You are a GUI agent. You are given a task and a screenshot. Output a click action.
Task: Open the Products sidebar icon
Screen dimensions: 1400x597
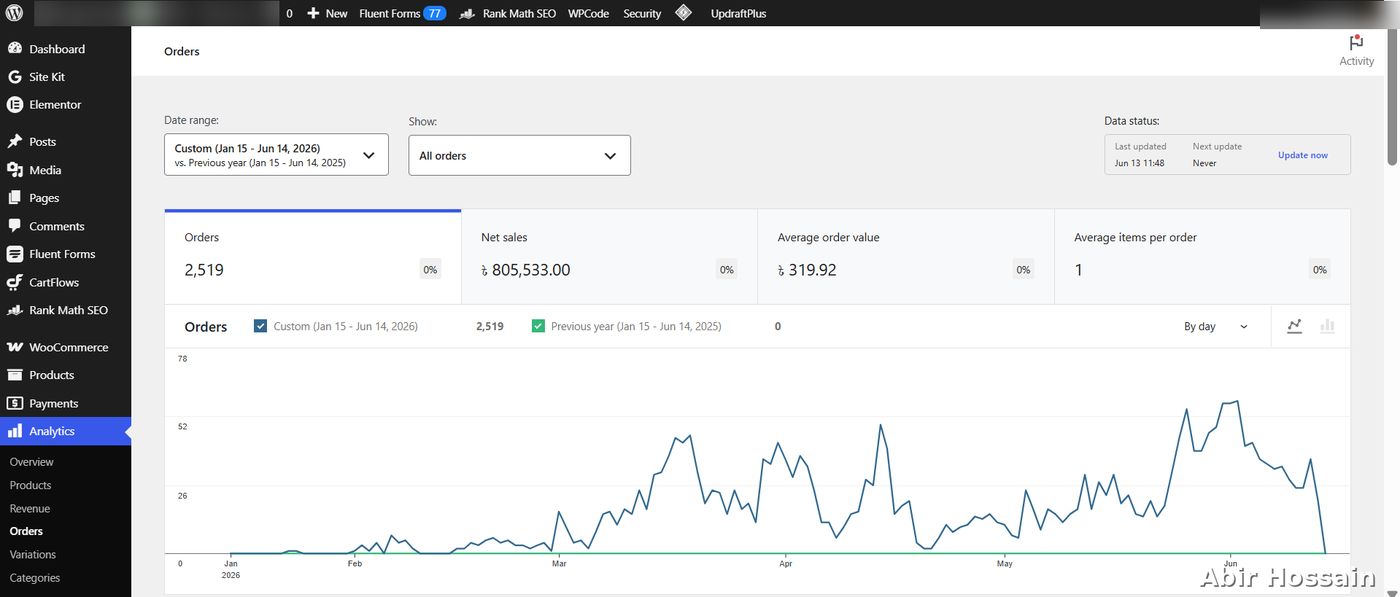[x=15, y=375]
